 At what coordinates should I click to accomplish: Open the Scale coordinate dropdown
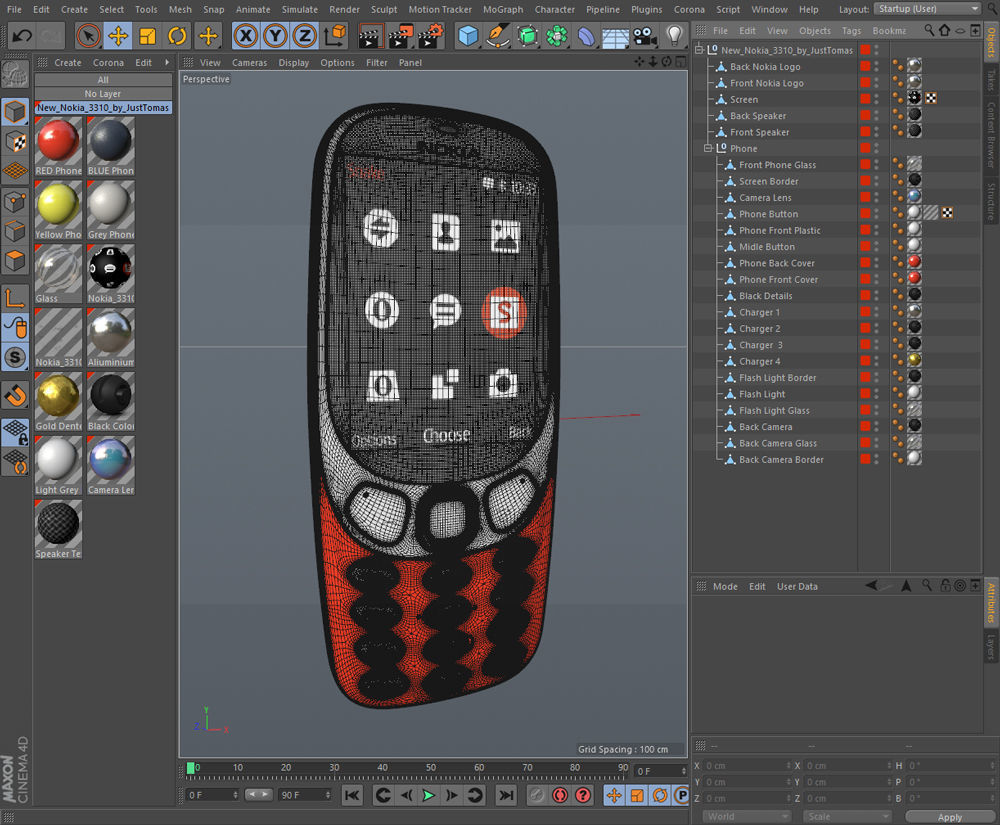(x=847, y=817)
